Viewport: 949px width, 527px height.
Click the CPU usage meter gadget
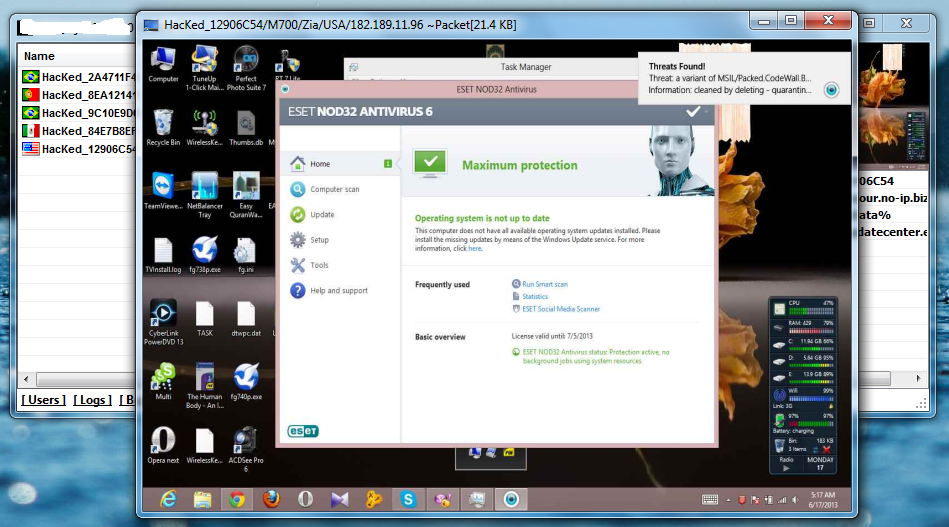pos(804,307)
